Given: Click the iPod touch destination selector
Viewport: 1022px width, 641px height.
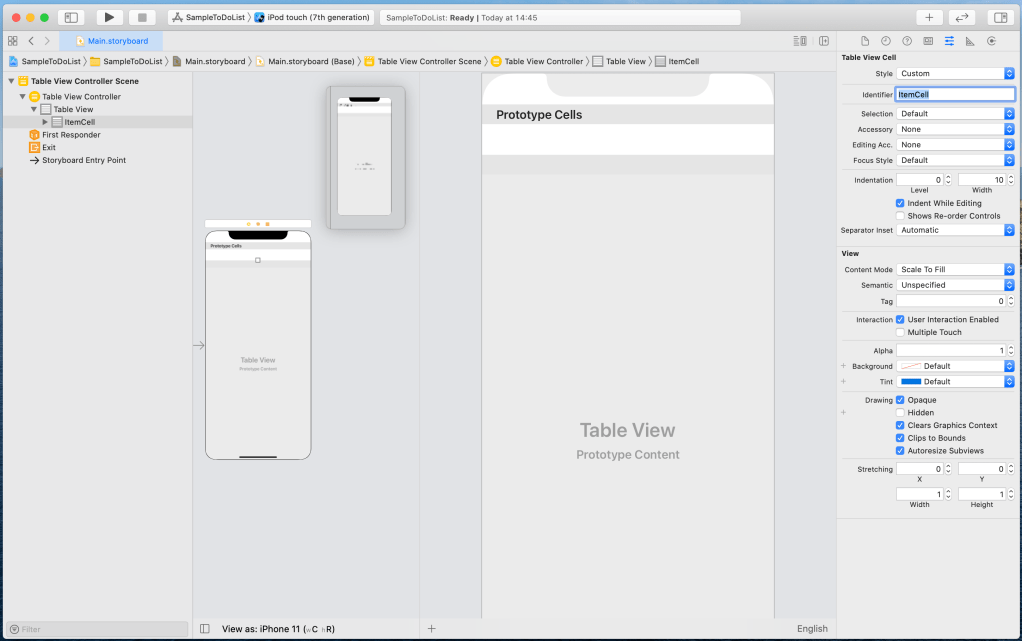Looking at the screenshot, I should click(313, 17).
